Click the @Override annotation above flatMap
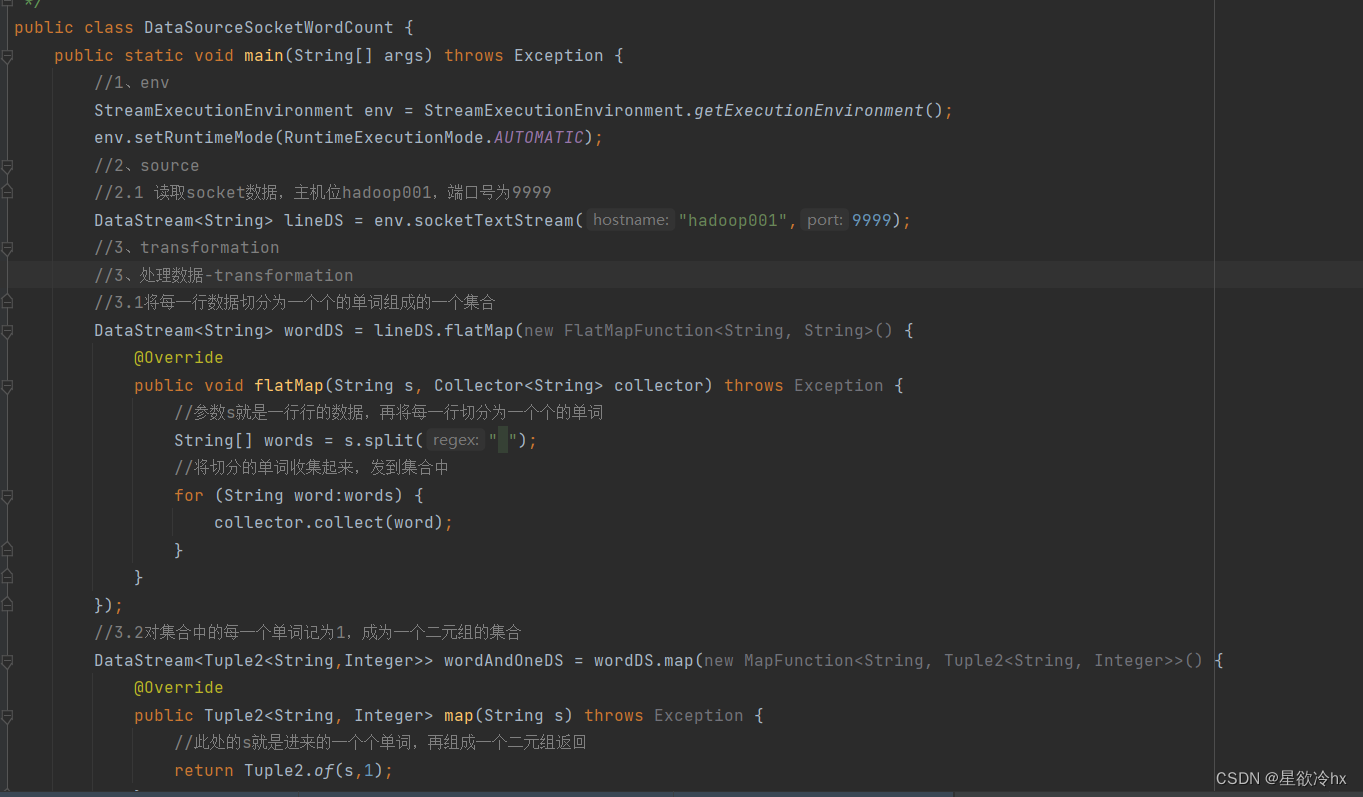Viewport: 1363px width, 797px height. (178, 357)
